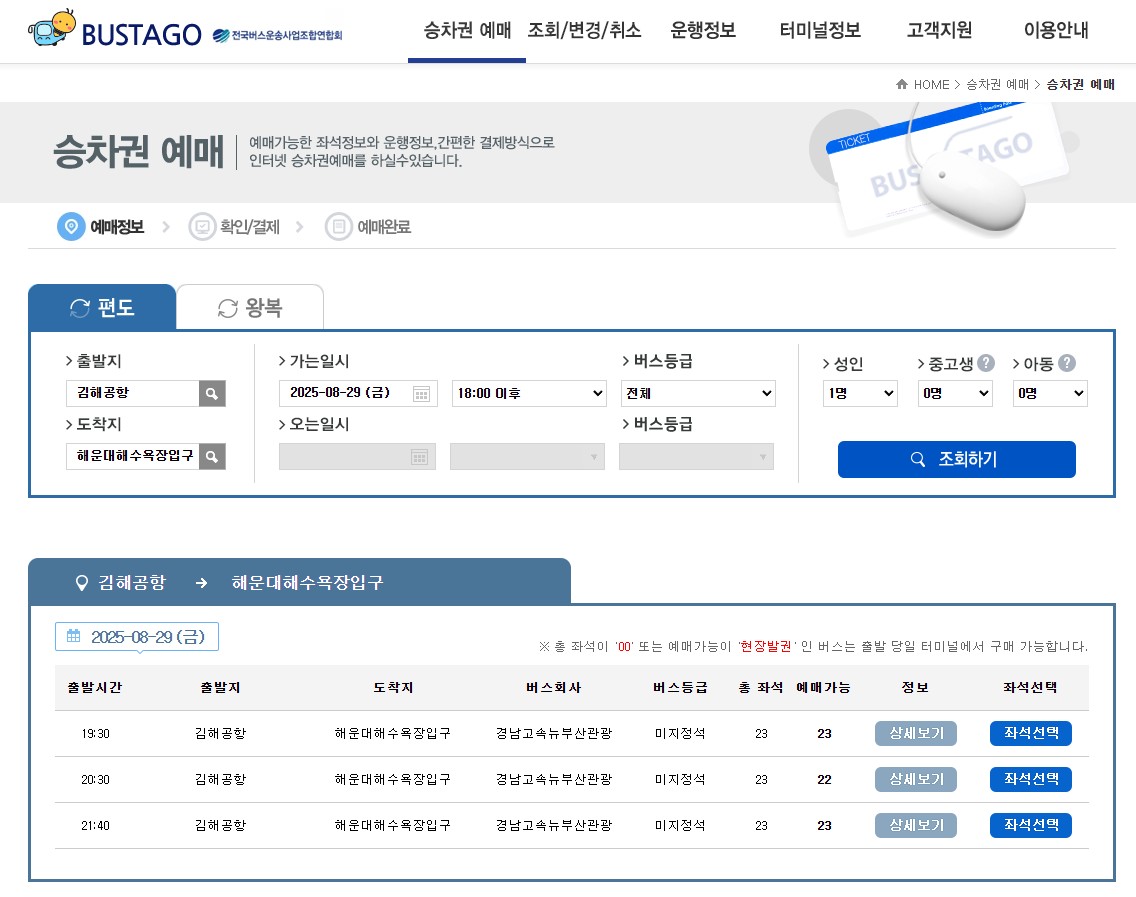Click the arrival terminal search magnifier icon
Viewport: 1136px width, 897px height.
point(212,457)
